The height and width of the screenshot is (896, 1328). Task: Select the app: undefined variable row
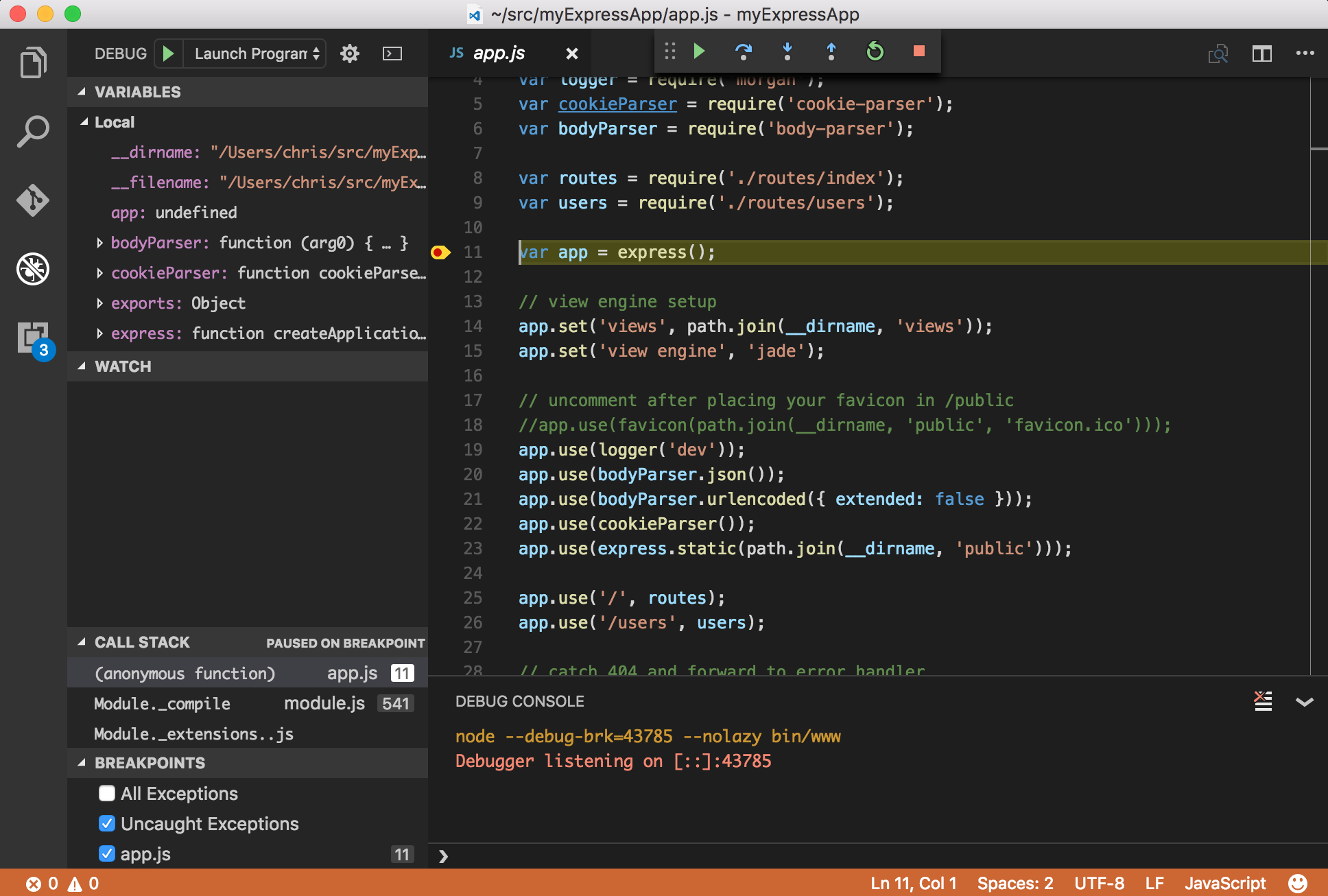pos(248,213)
